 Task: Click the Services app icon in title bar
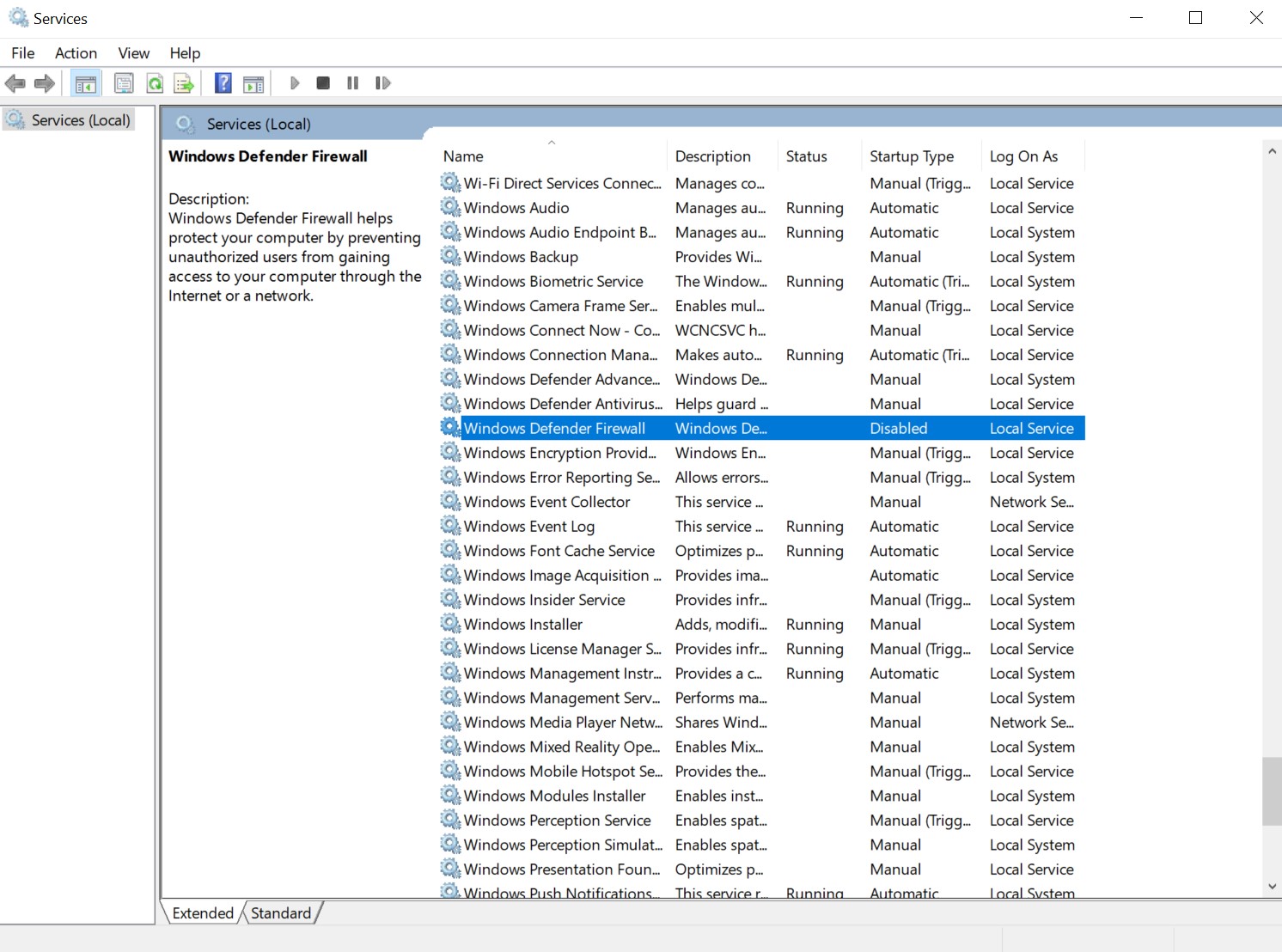[19, 18]
